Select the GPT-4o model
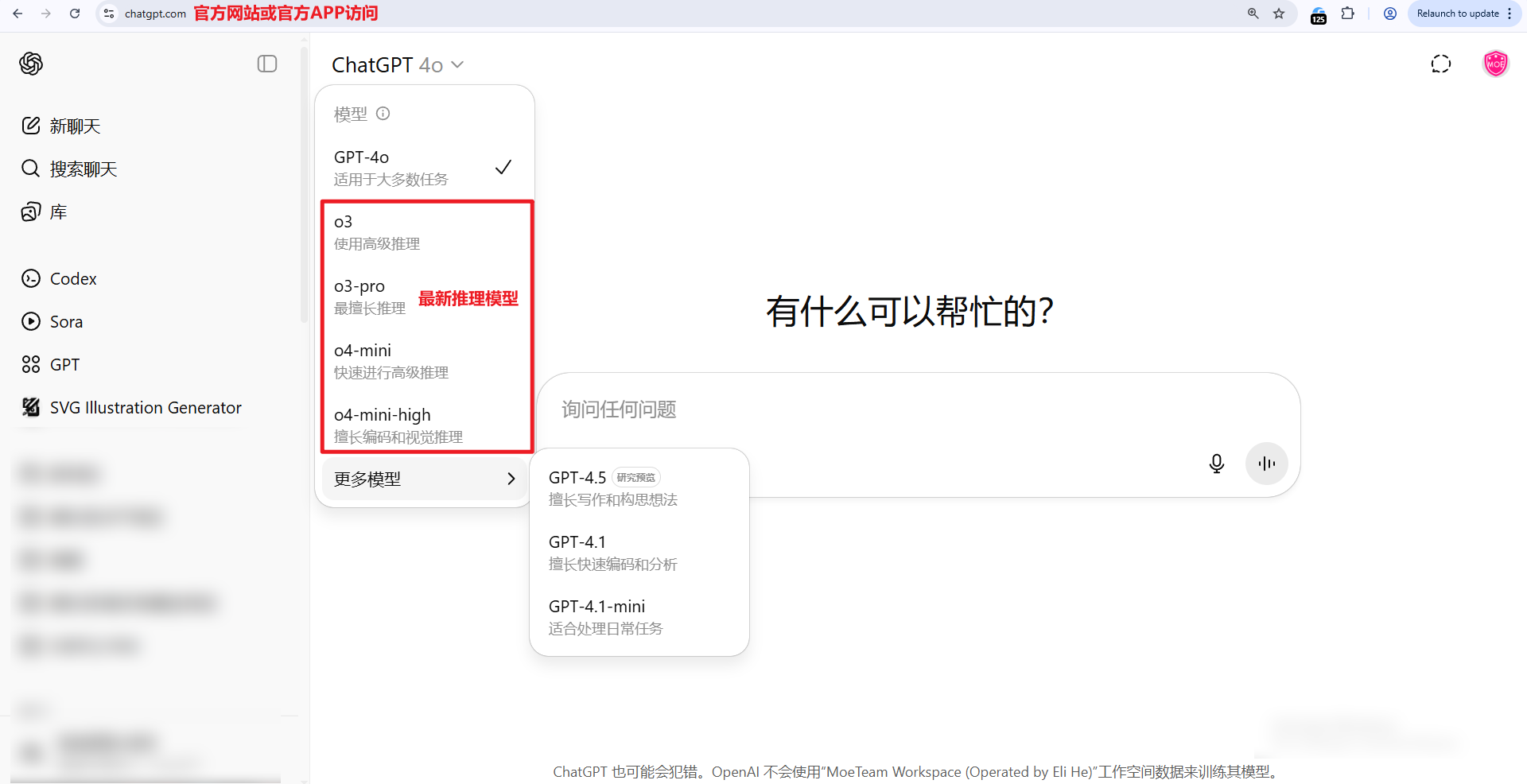This screenshot has width=1527, height=784. [425, 167]
